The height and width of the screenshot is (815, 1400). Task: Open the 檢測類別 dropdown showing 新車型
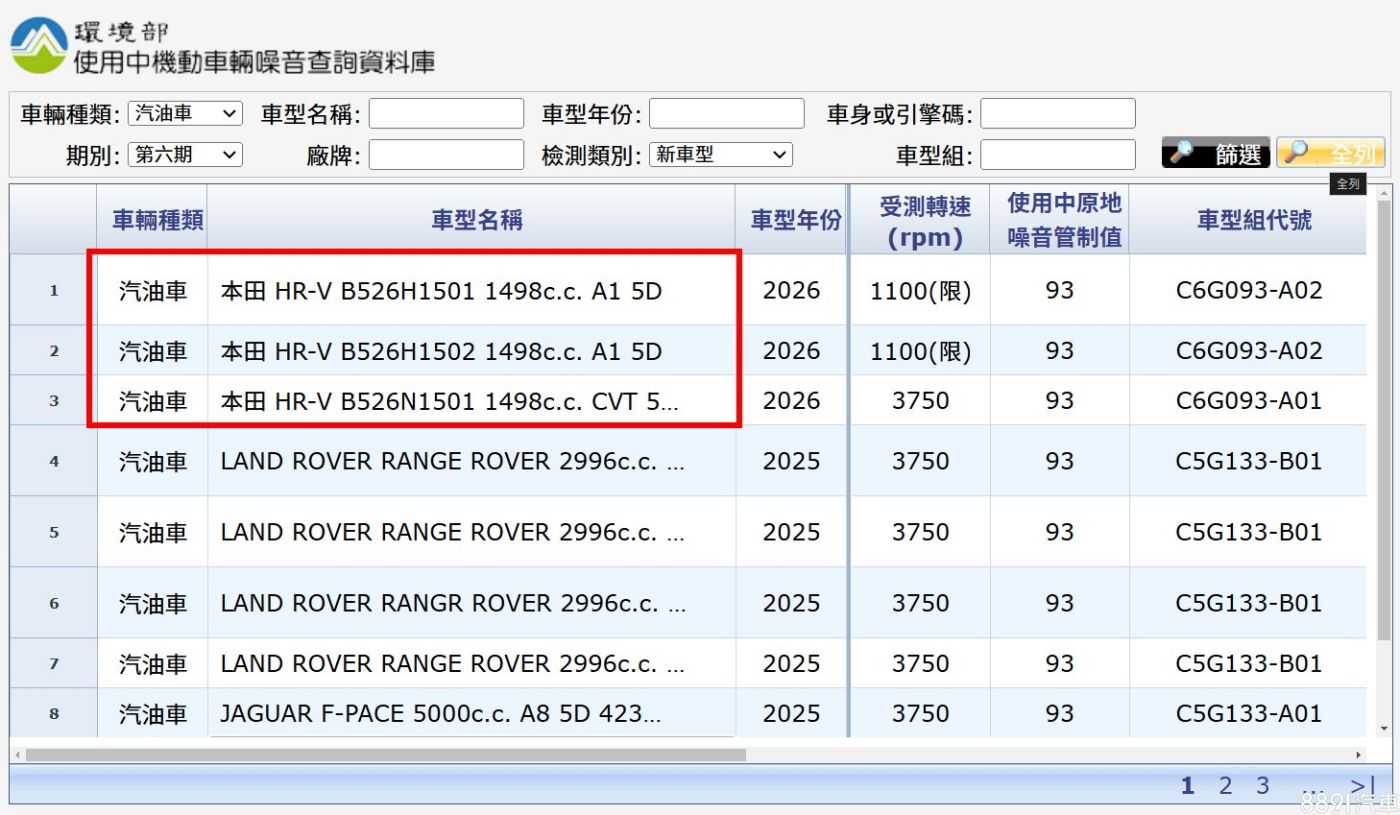tap(721, 155)
